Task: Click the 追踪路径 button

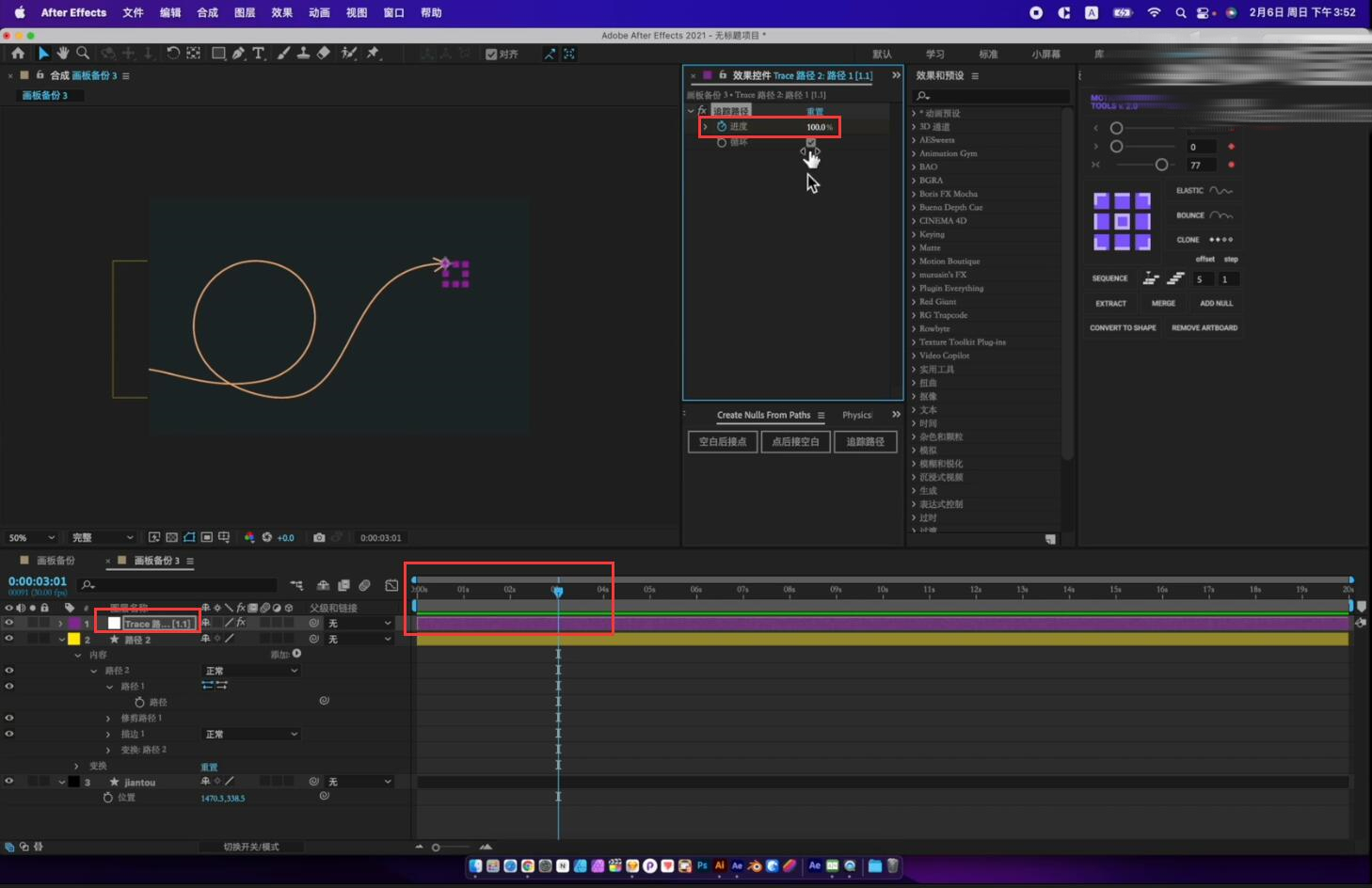Action: [x=866, y=441]
